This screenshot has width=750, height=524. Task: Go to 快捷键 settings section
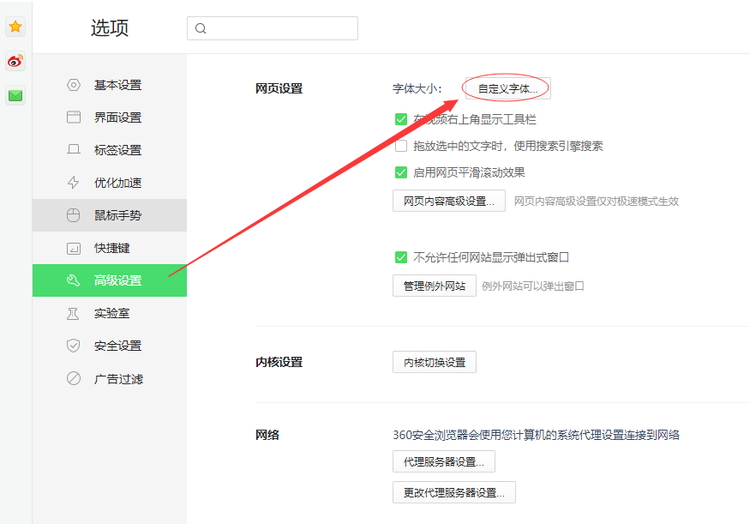111,248
